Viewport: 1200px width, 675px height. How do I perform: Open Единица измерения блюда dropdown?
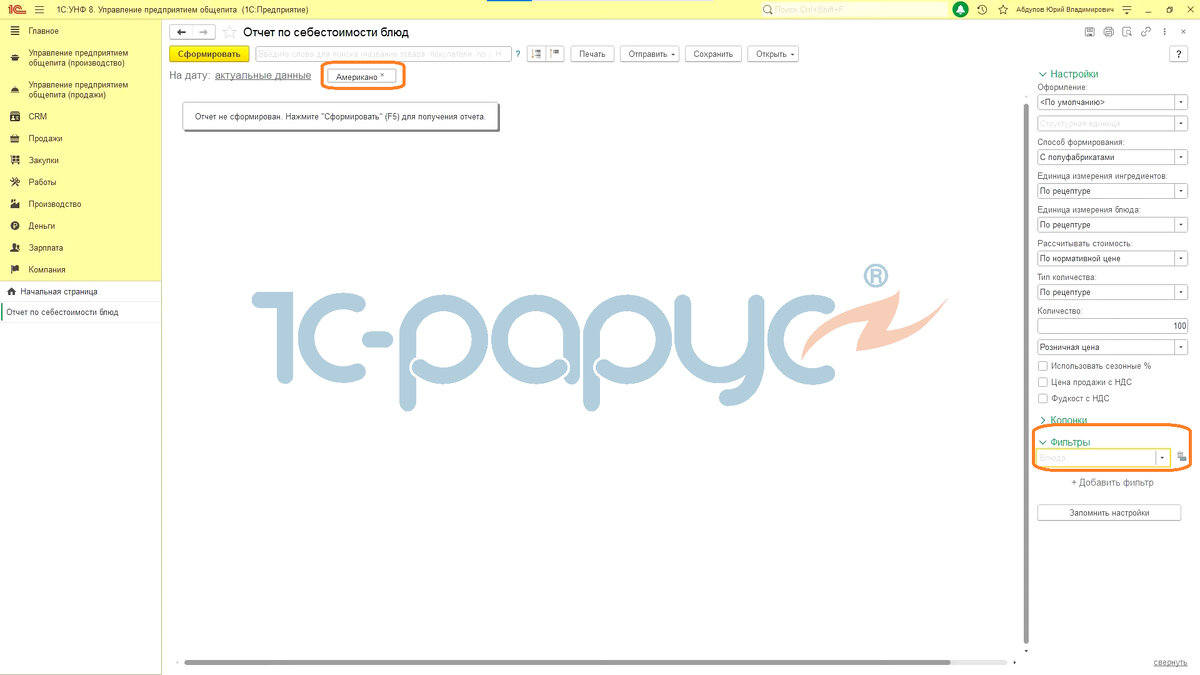tap(1181, 225)
